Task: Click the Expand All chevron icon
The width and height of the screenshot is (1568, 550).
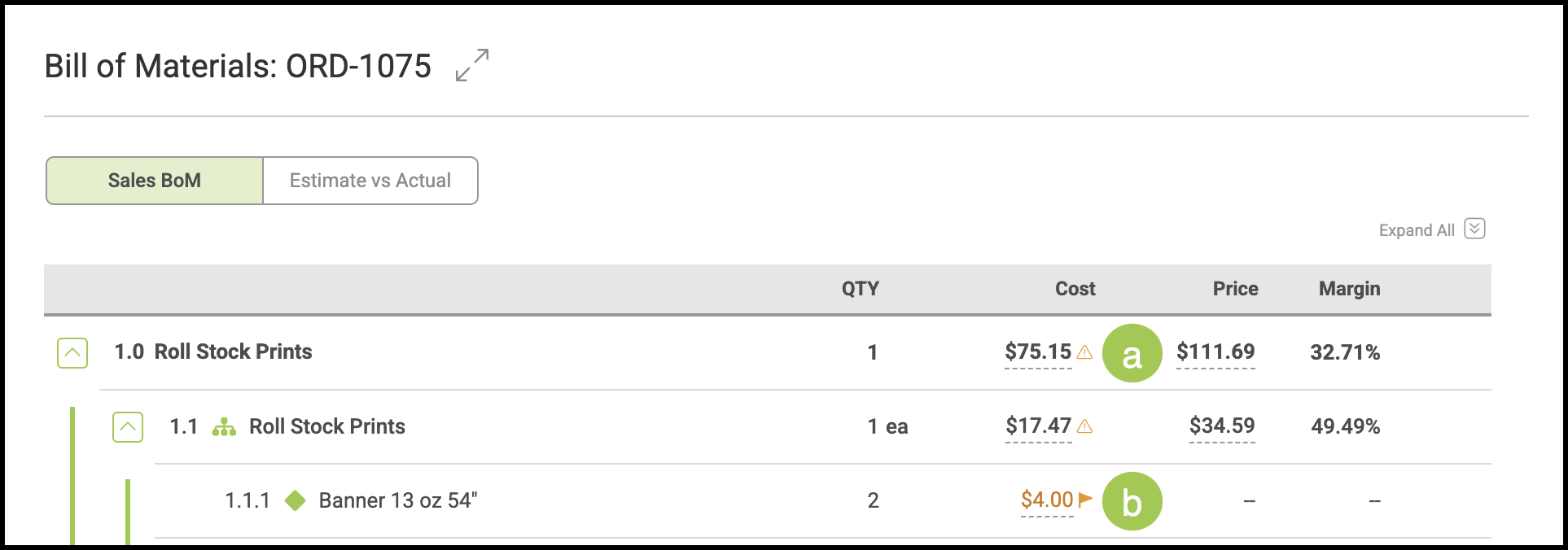Action: pyautogui.click(x=1474, y=229)
